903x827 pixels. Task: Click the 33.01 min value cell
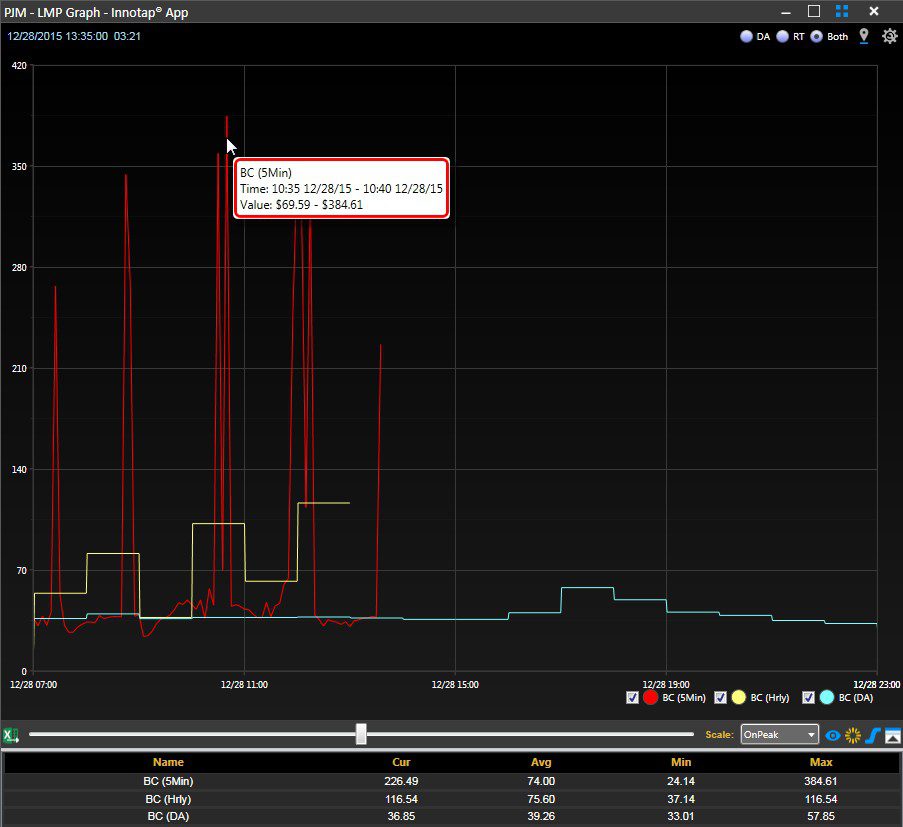681,816
